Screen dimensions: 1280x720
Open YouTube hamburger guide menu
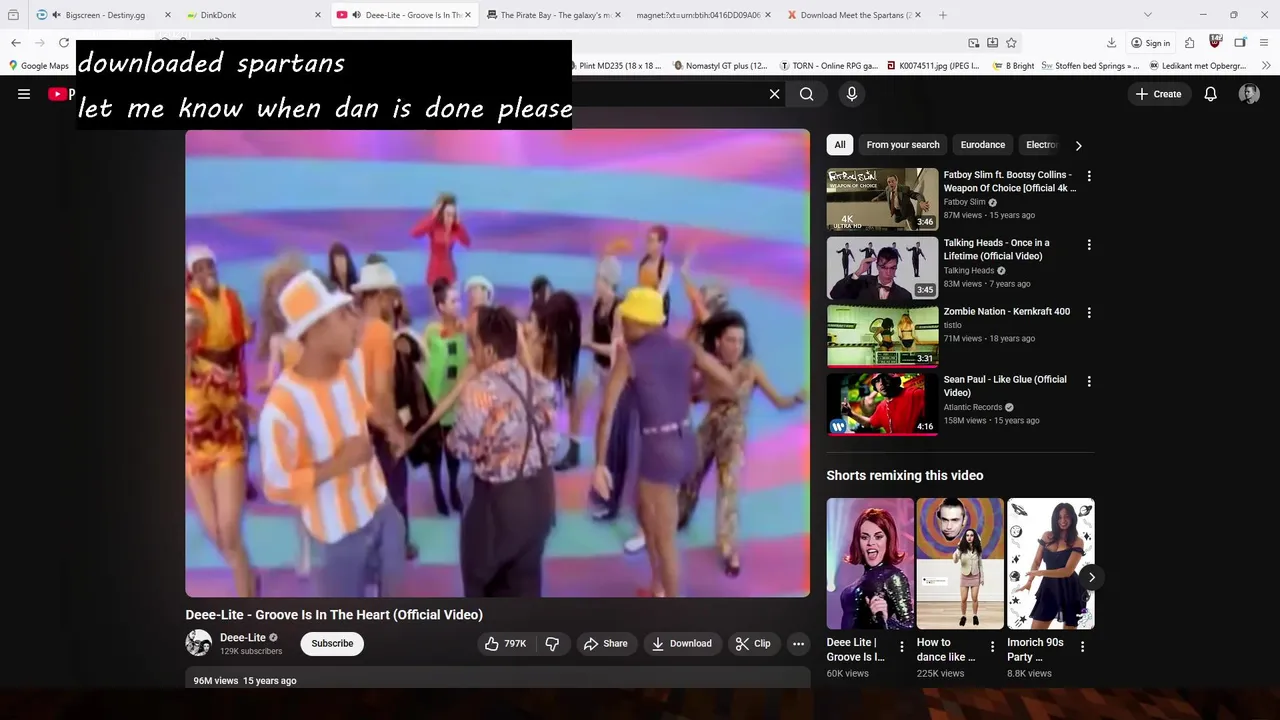[x=24, y=94]
